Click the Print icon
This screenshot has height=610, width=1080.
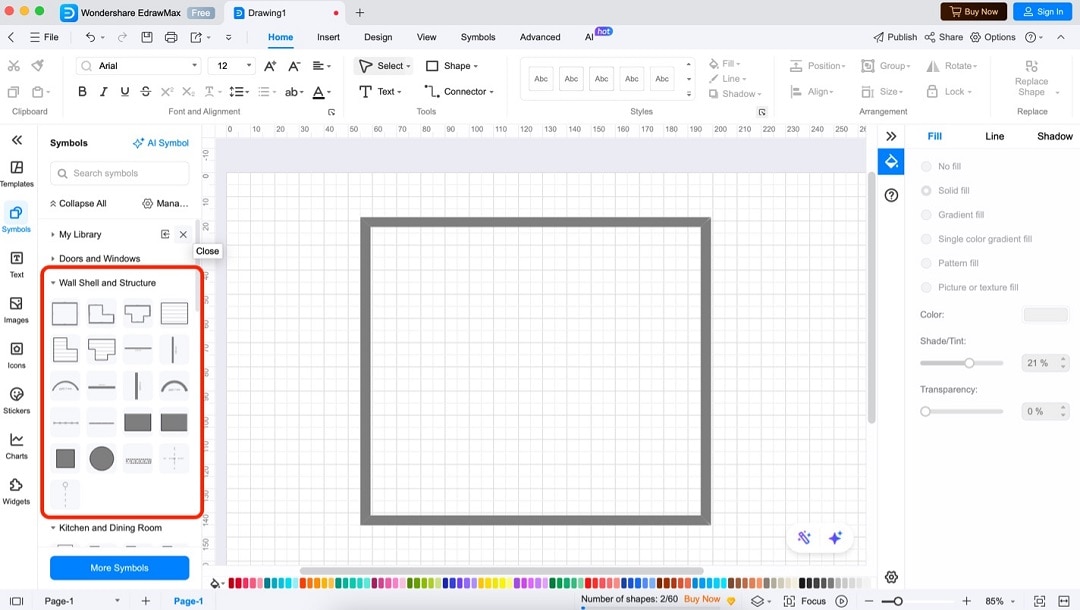(x=171, y=37)
